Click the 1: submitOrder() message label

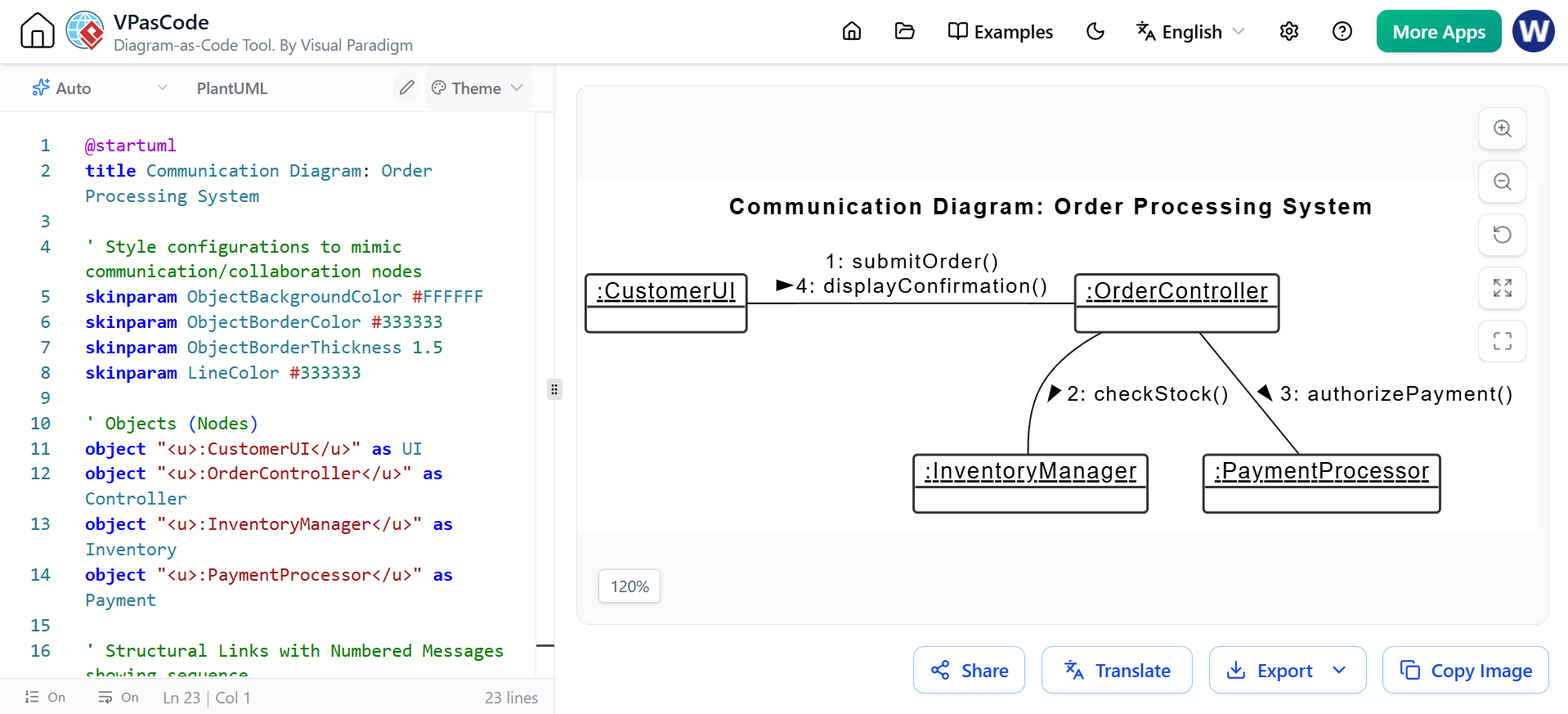pyautogui.click(x=912, y=262)
